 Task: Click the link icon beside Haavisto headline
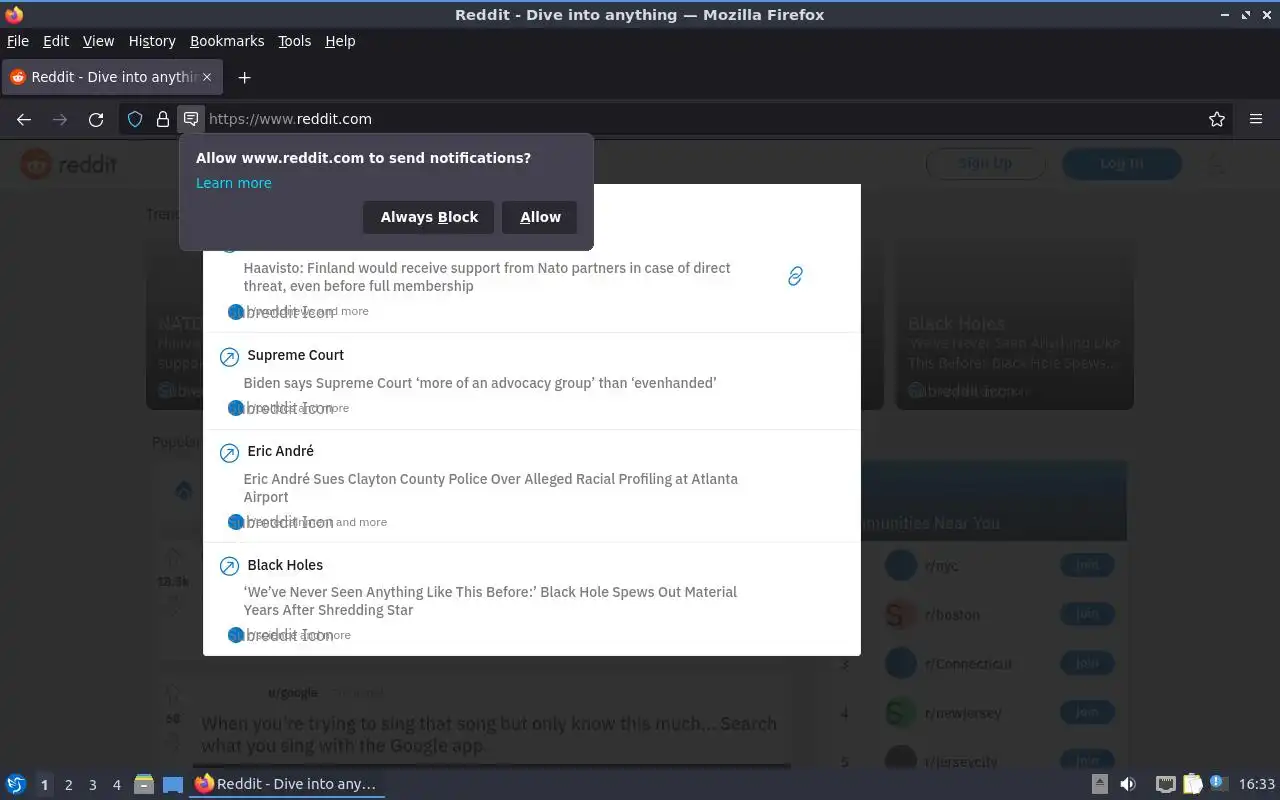pyautogui.click(x=795, y=276)
